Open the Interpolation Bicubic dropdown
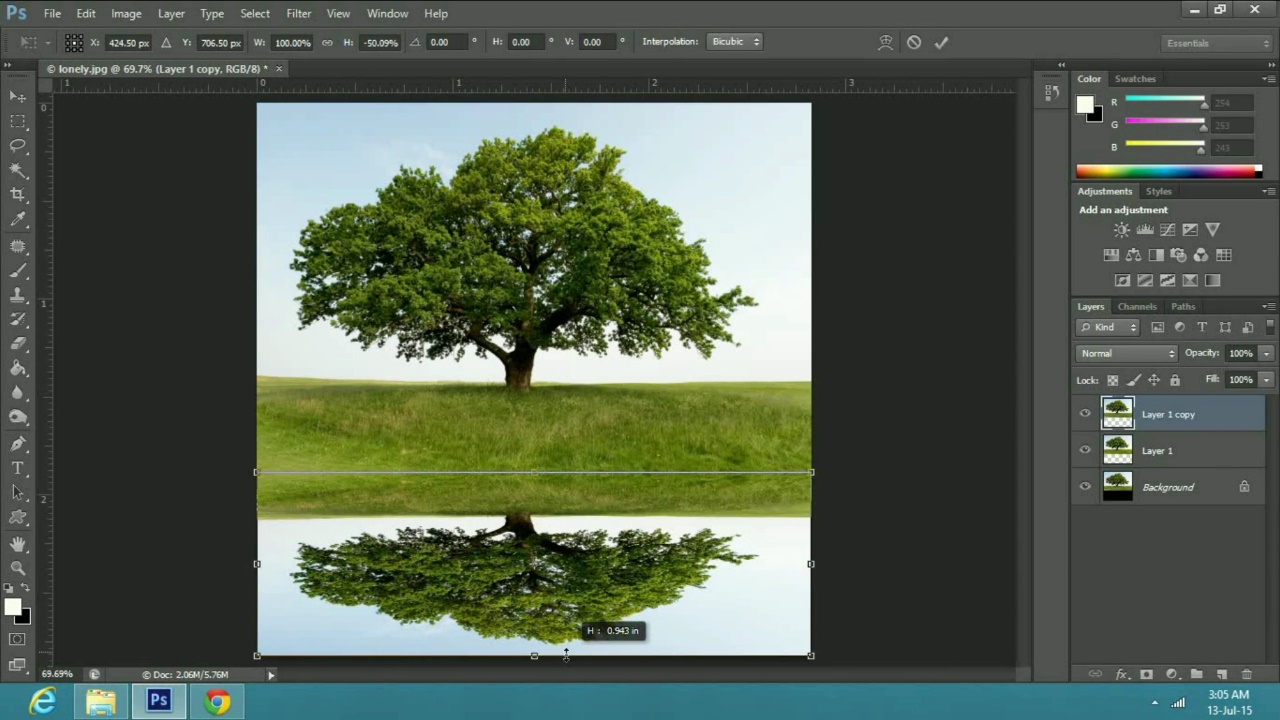This screenshot has width=1280, height=720. click(735, 42)
